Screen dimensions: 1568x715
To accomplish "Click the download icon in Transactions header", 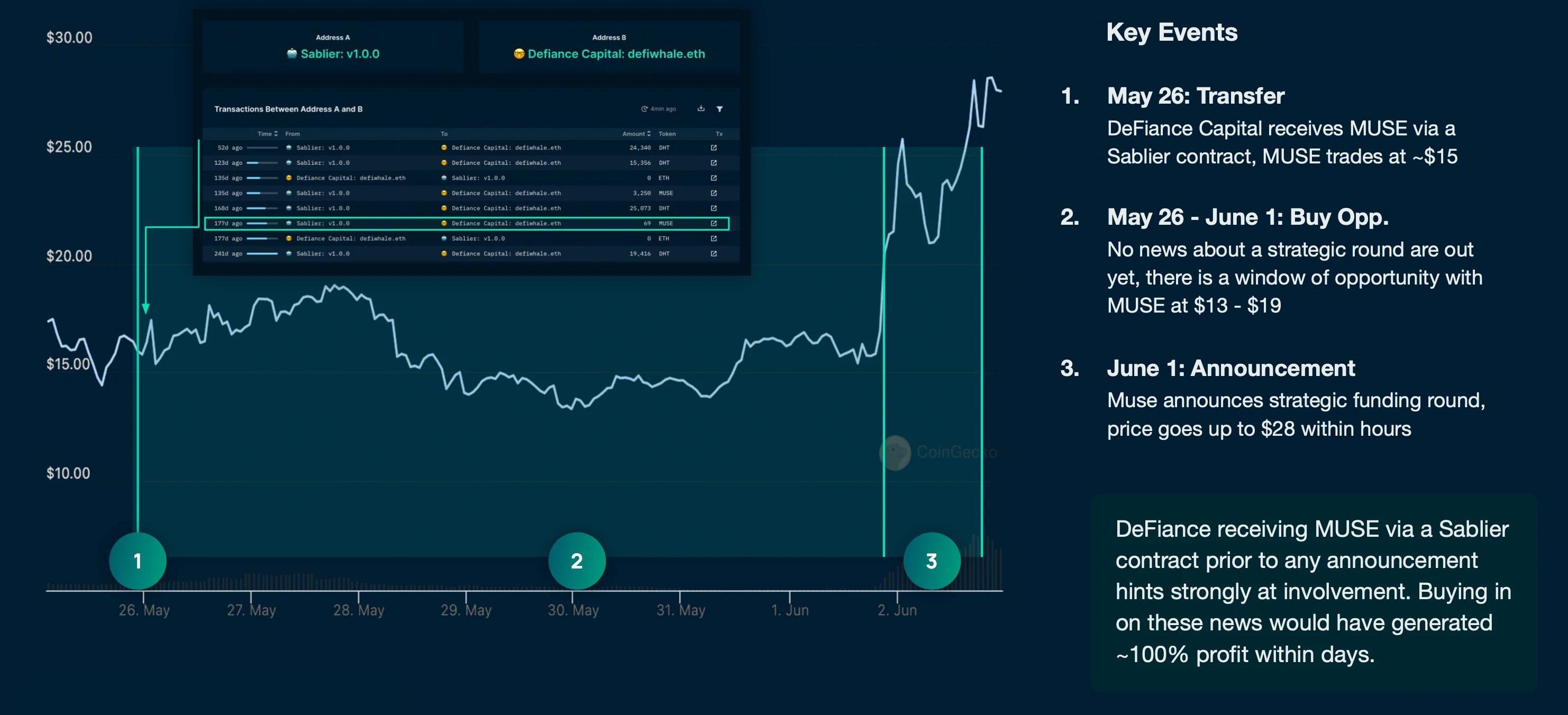I will coord(701,108).
